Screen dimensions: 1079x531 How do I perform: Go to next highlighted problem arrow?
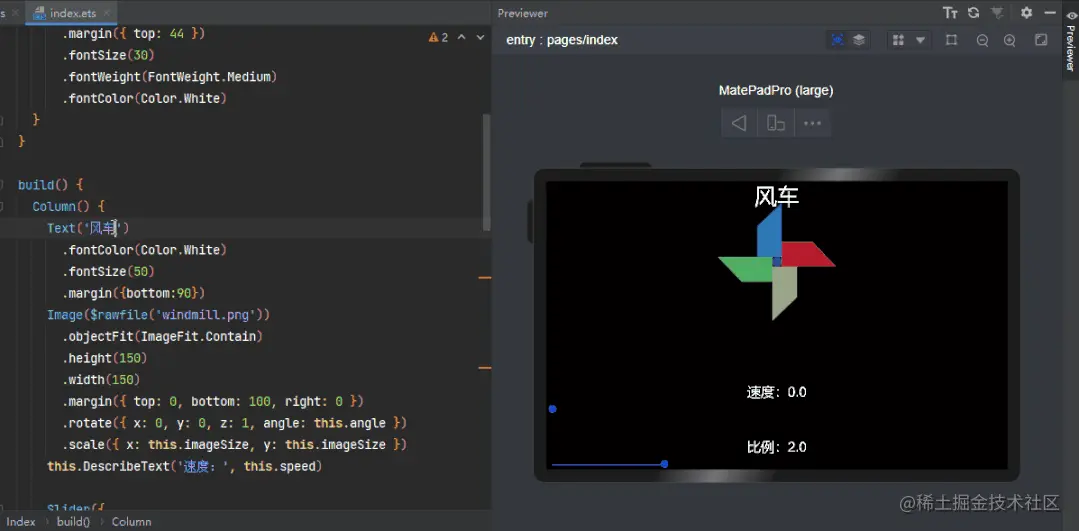480,37
